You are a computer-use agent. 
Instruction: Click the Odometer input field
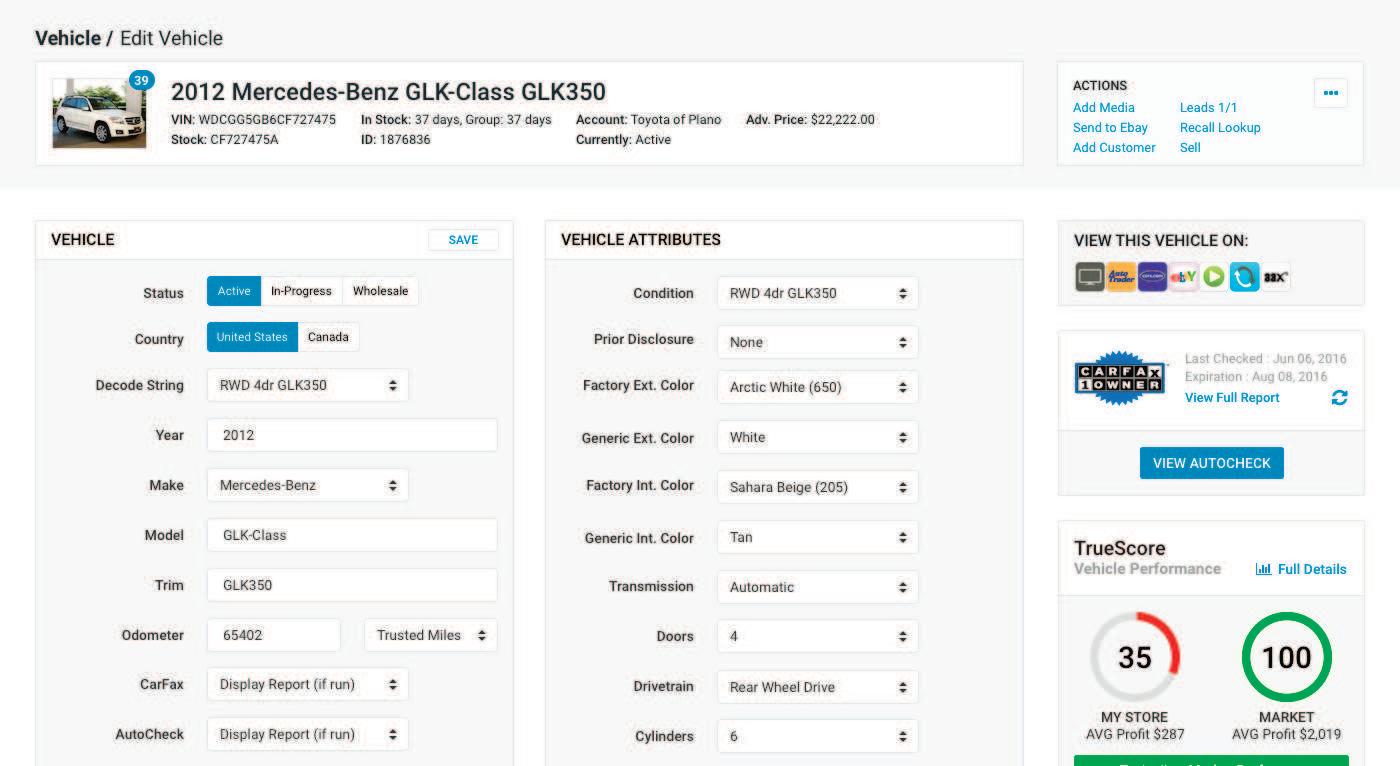(x=274, y=635)
